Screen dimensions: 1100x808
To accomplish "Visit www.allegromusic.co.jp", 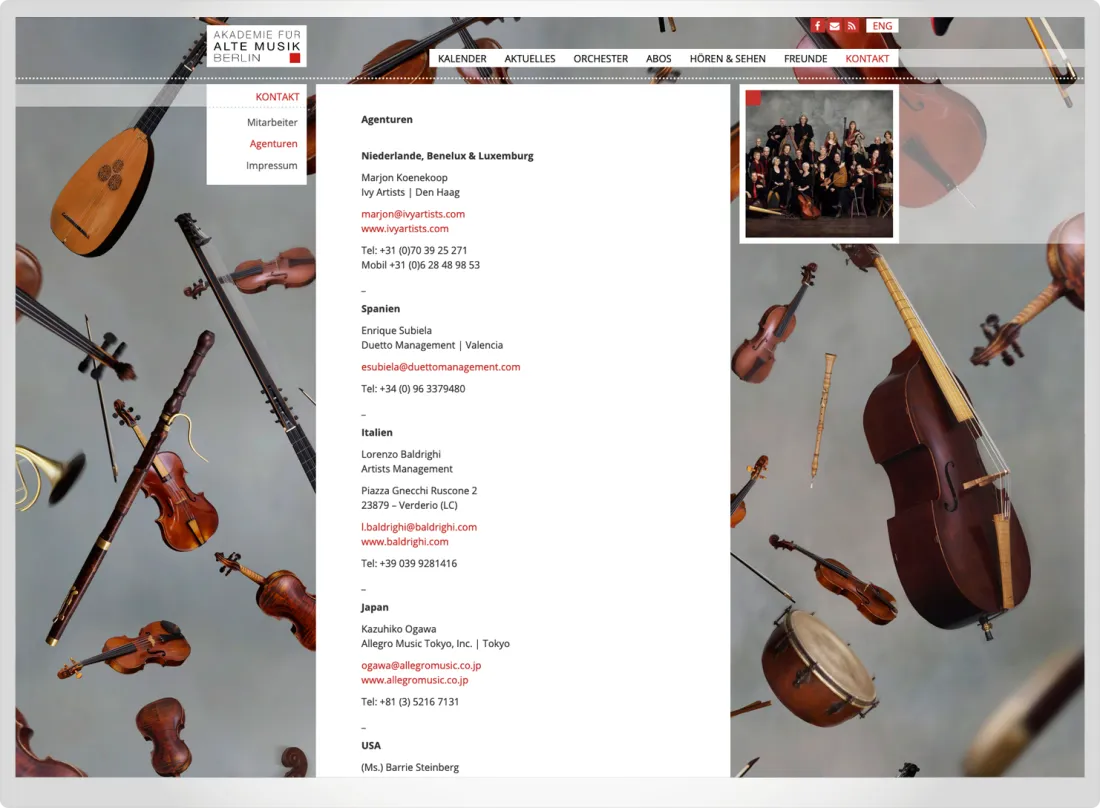I will pyautogui.click(x=415, y=680).
